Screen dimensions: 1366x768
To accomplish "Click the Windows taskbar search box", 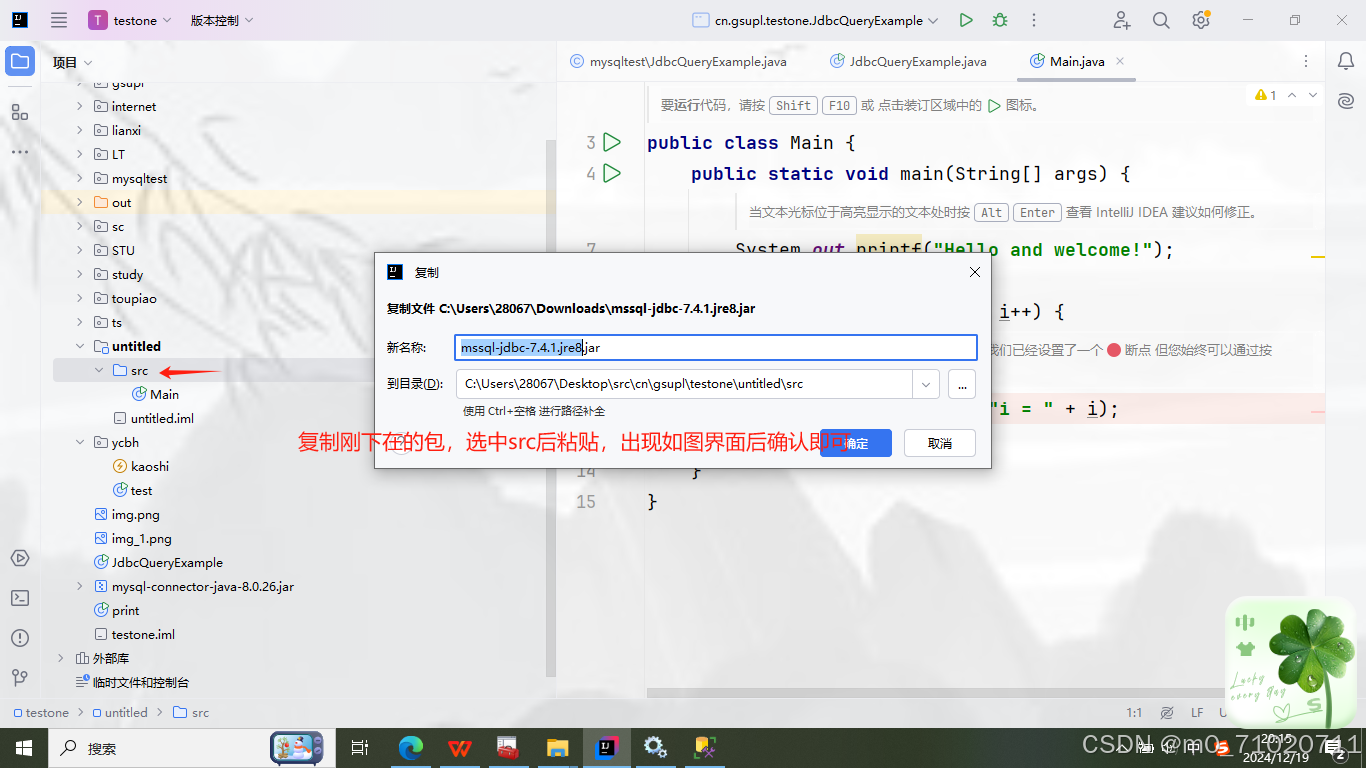I will pyautogui.click(x=185, y=747).
